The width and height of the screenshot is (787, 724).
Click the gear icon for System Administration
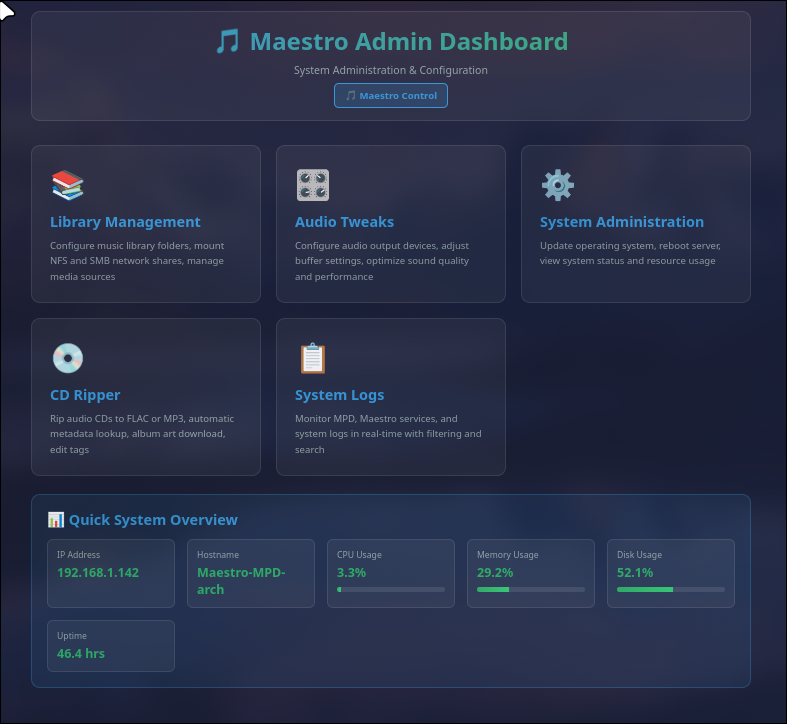[557, 185]
